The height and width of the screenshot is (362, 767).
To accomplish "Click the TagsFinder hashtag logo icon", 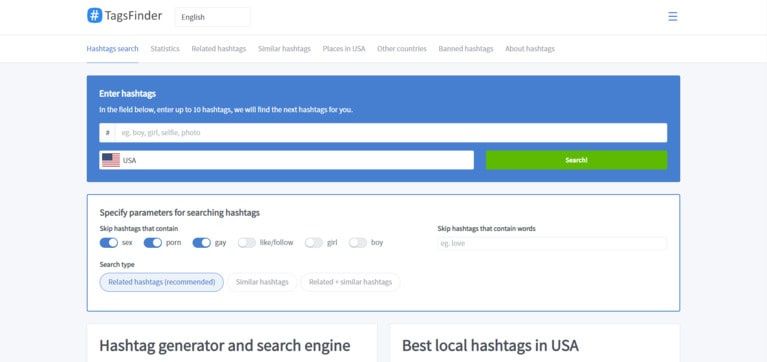I will tap(94, 16).
